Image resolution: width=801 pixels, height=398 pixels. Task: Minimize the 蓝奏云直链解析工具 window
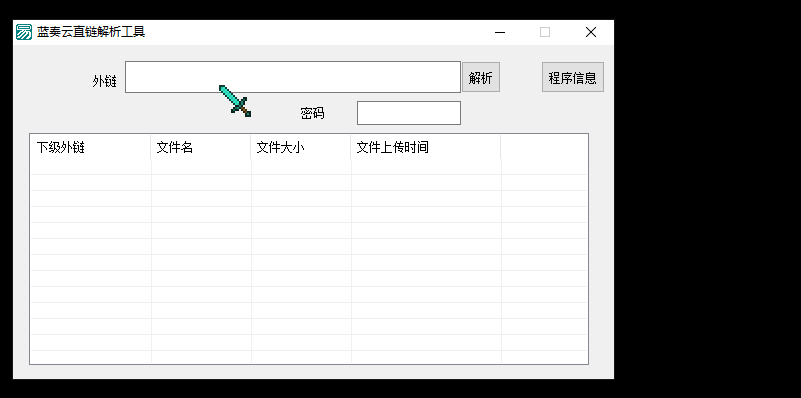(500, 32)
